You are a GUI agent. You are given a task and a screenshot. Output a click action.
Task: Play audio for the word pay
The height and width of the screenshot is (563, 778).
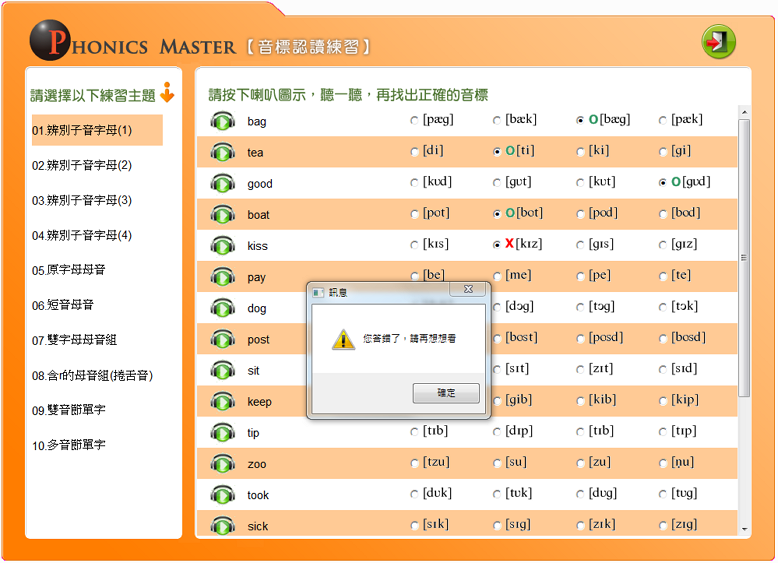click(x=222, y=277)
